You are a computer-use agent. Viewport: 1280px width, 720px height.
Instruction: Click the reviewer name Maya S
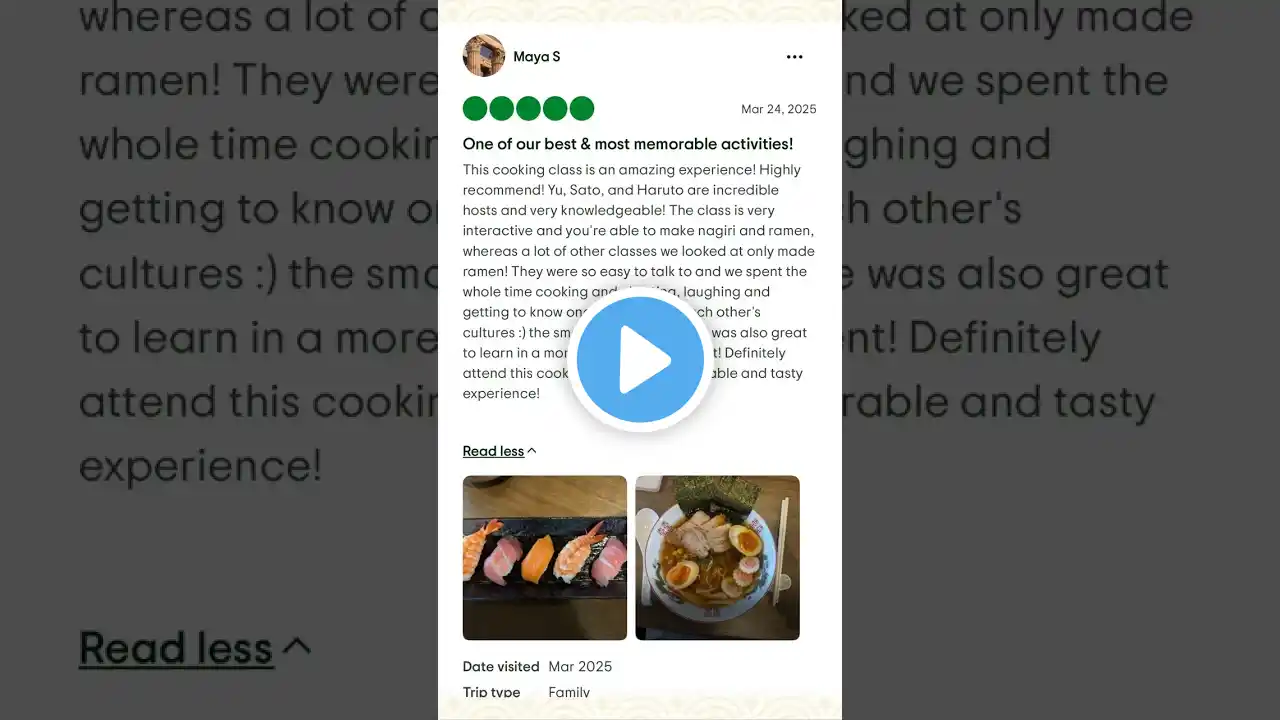click(537, 57)
